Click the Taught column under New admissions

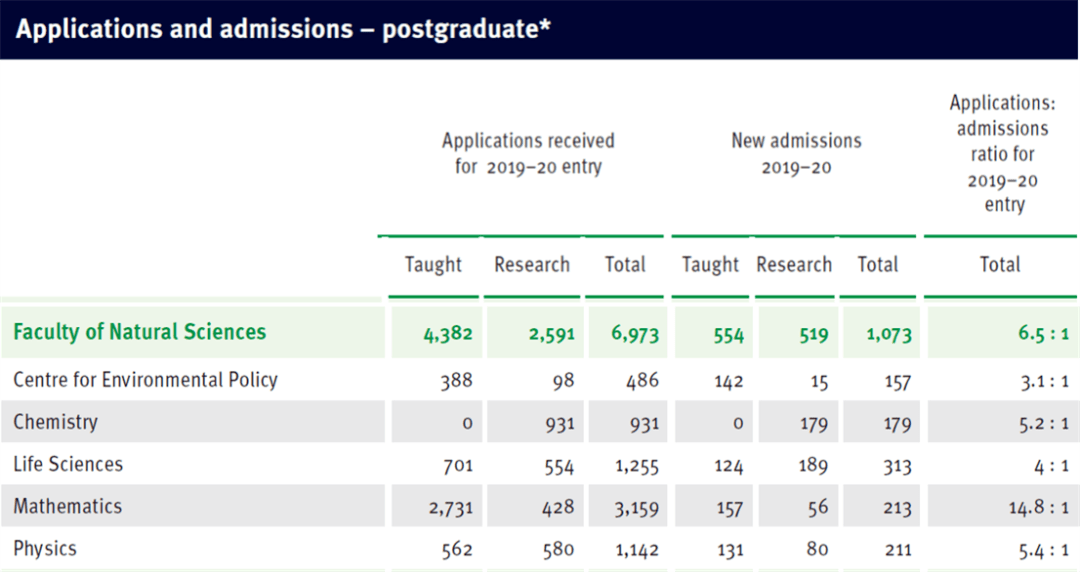click(710, 265)
